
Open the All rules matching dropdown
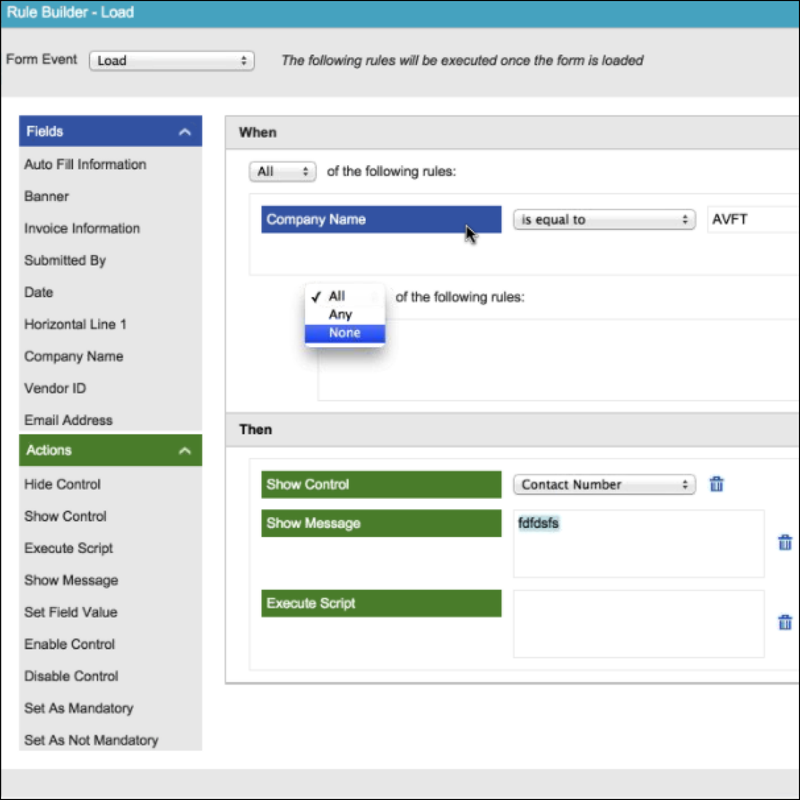point(281,171)
